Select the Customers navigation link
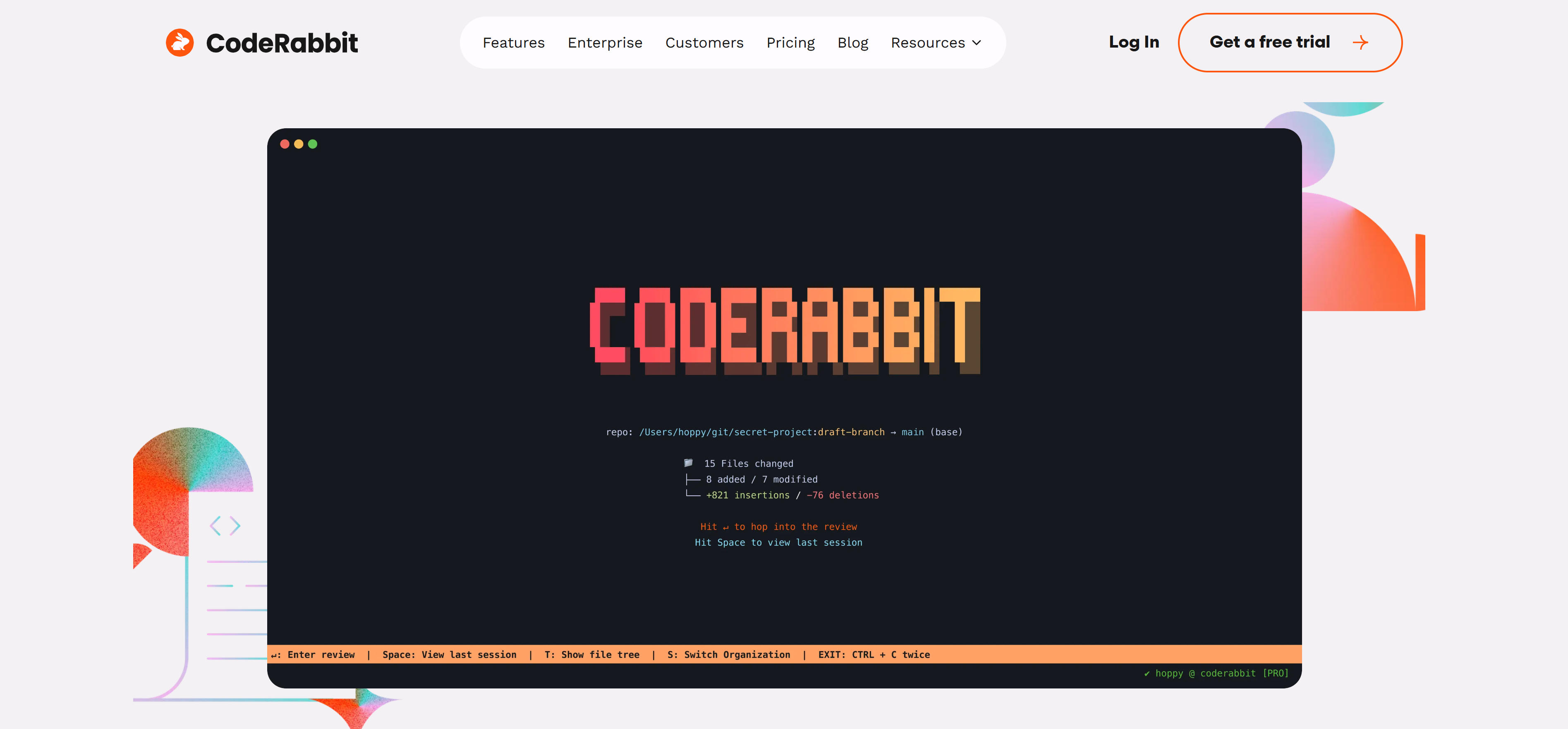 pos(704,43)
